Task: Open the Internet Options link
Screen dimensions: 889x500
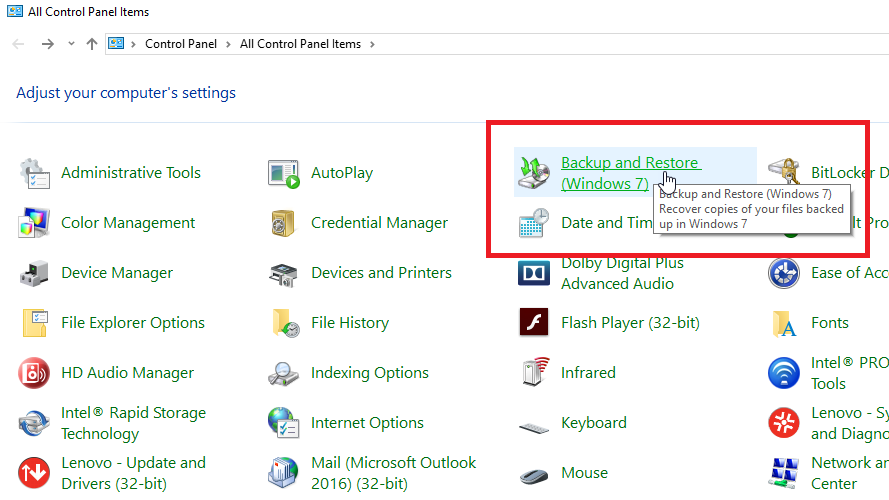Action: 367,423
